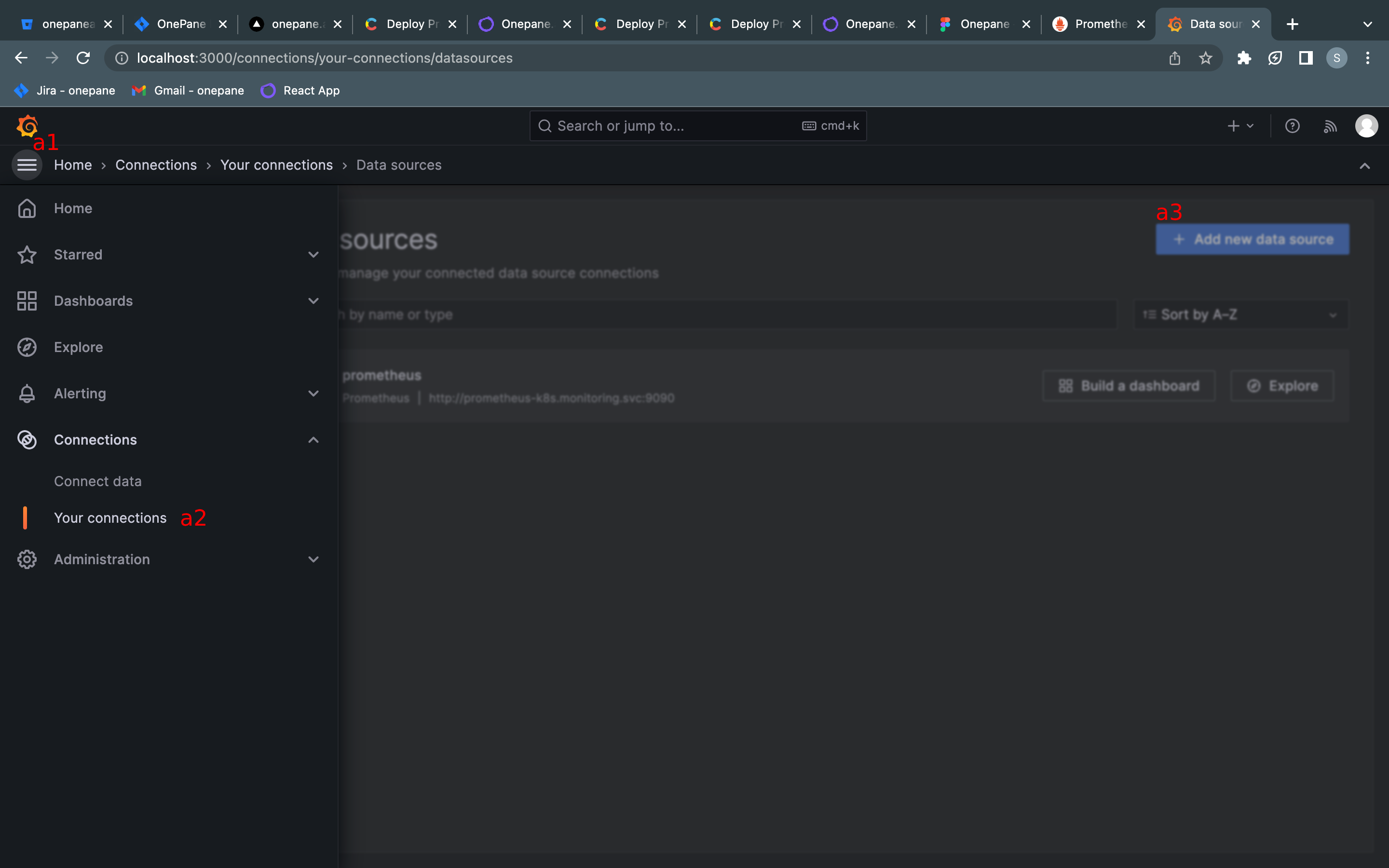Screen dimensions: 1389x868
Task: Click Add new data source button
Action: point(1253,239)
